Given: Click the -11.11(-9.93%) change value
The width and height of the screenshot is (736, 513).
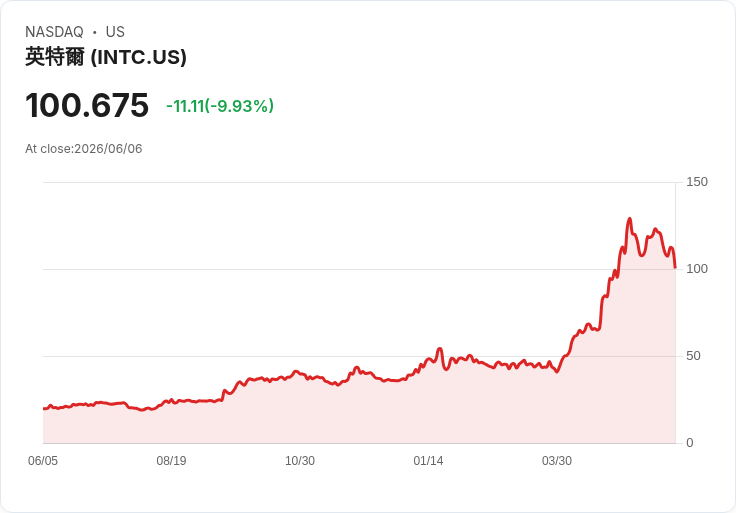Looking at the screenshot, I should (220, 106).
